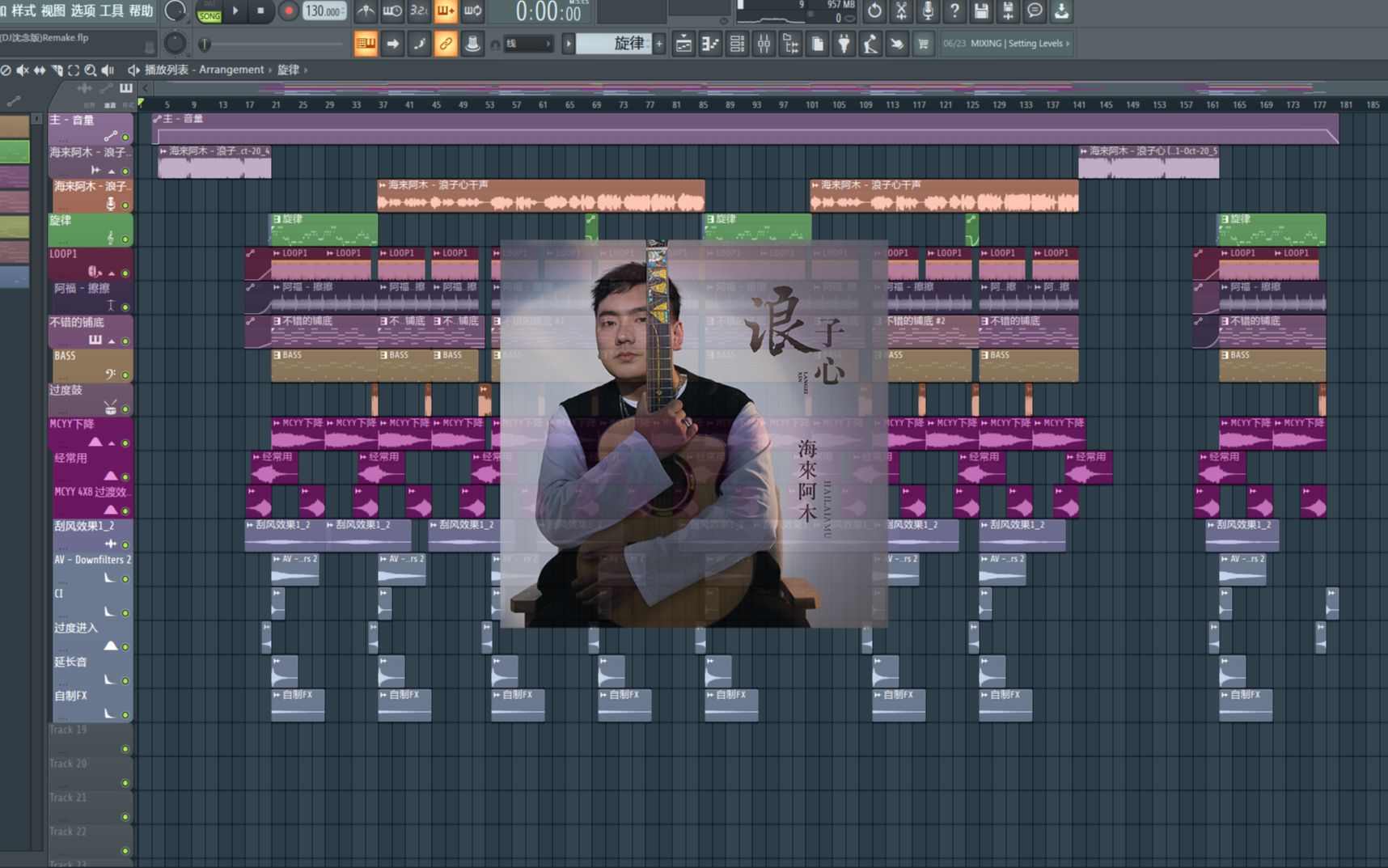Mute the 主 - 音量 track green dot
This screenshot has width=1388, height=868.
click(x=125, y=137)
